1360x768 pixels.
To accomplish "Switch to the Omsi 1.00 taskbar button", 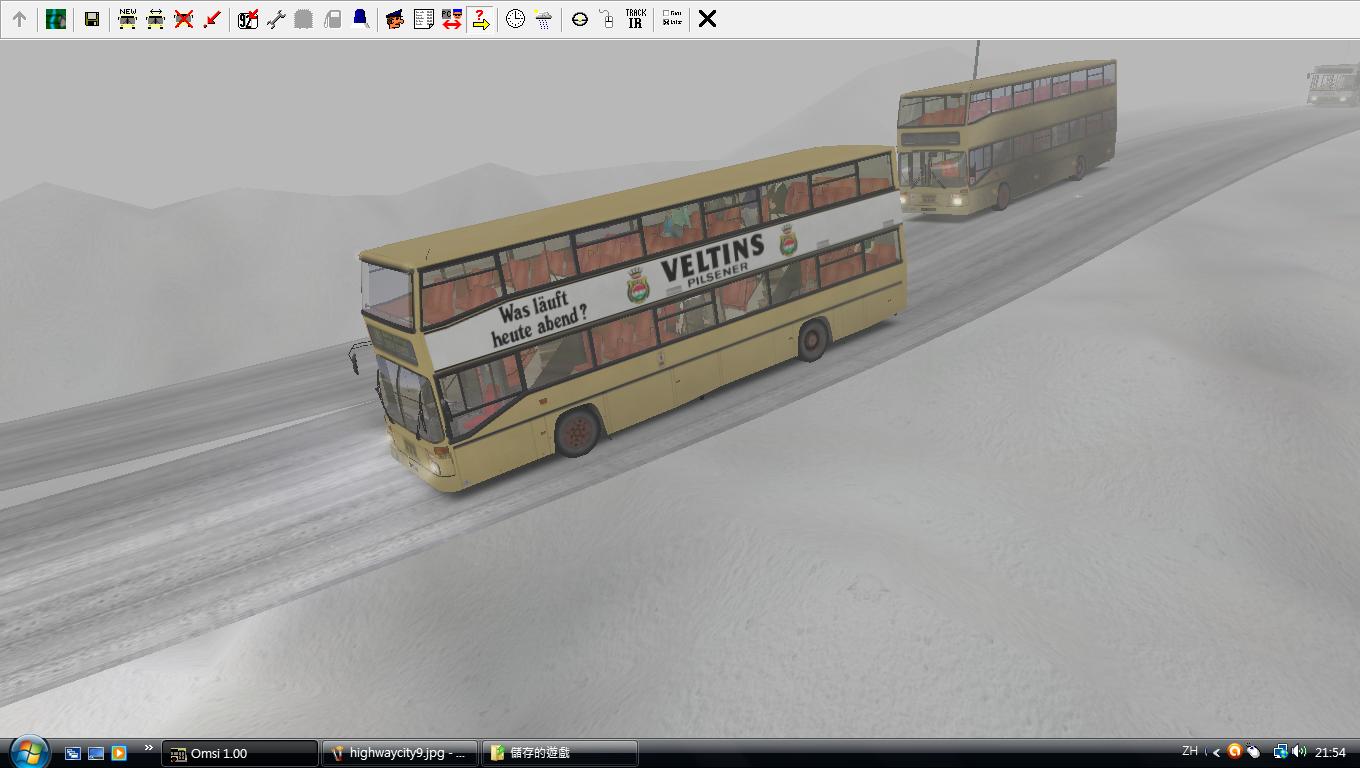I will pos(240,753).
